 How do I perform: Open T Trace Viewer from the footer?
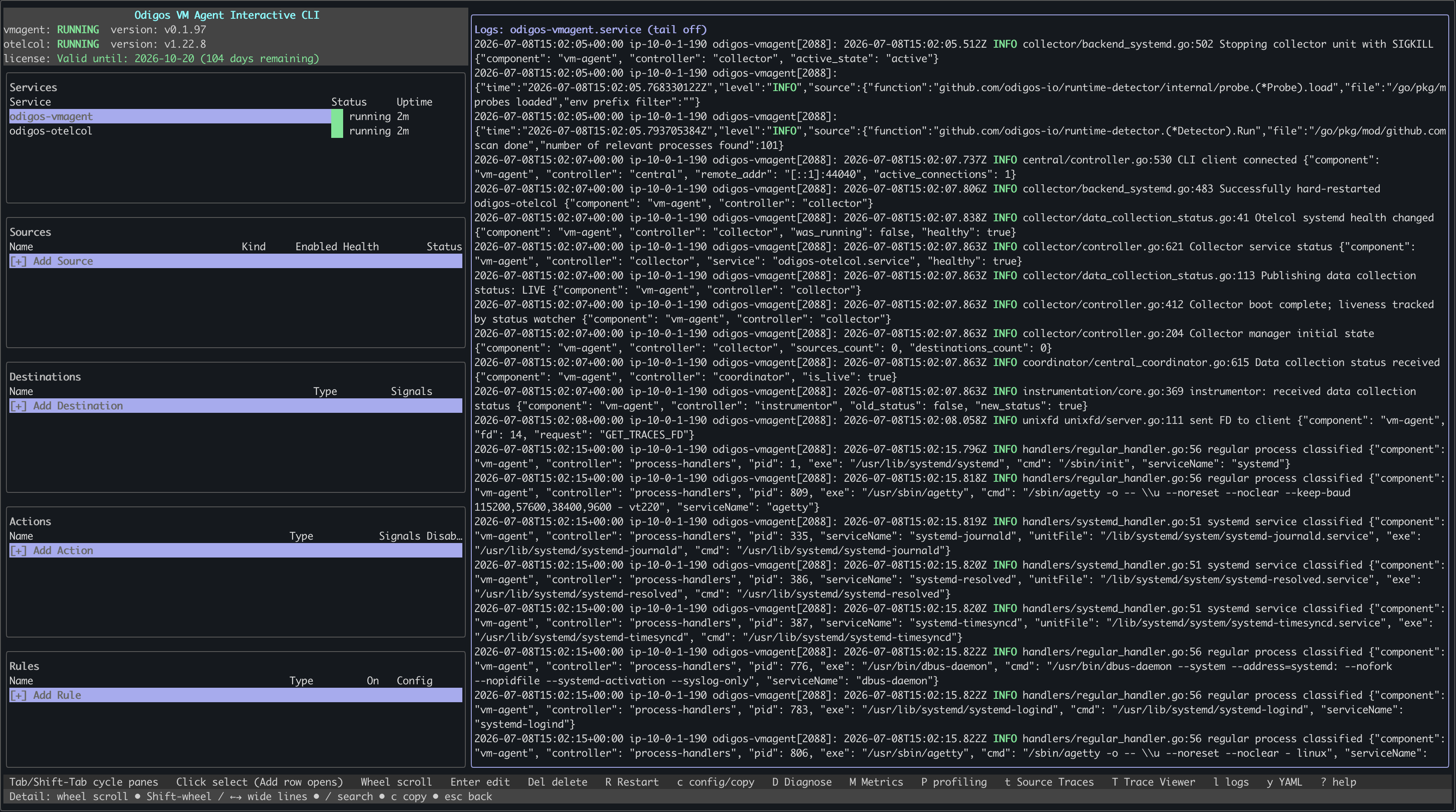click(1154, 782)
